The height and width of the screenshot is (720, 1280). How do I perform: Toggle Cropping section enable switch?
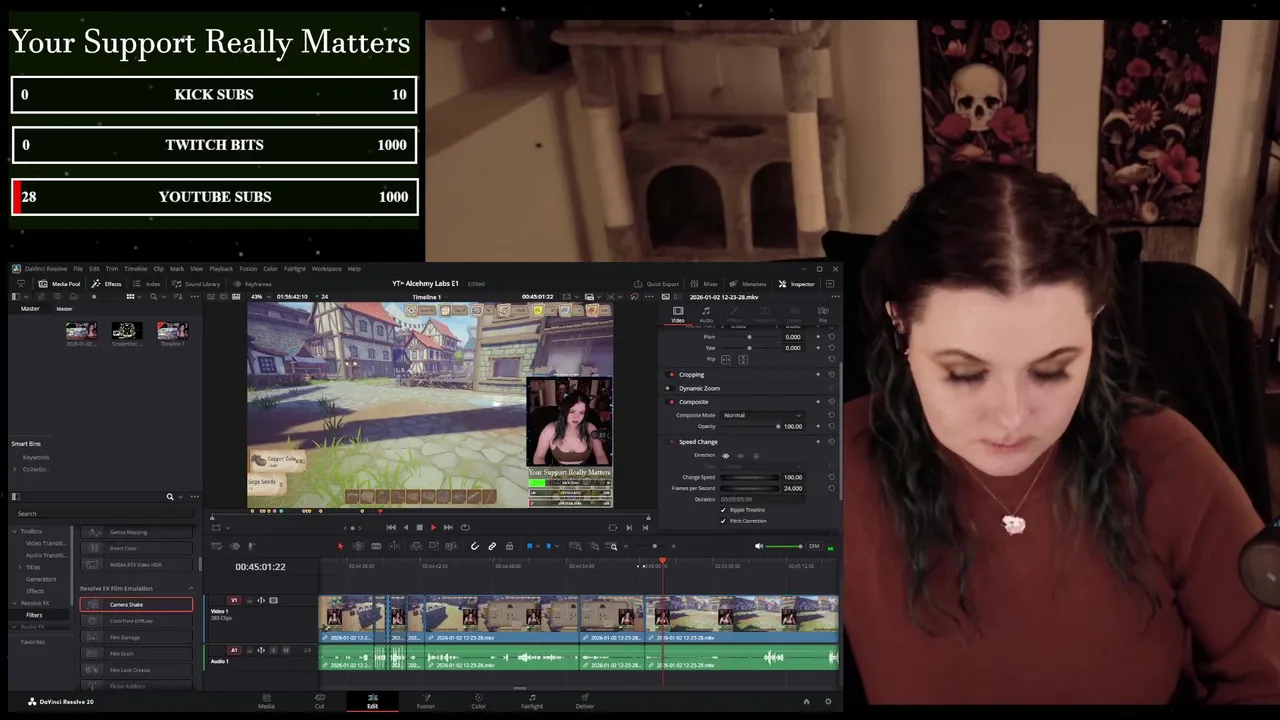click(671, 375)
